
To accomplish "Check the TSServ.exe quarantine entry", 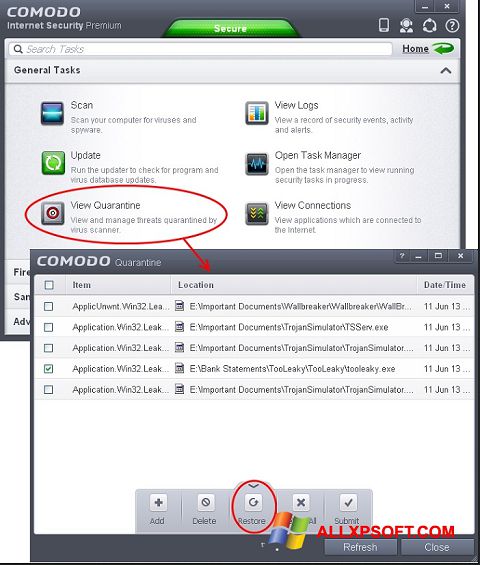I will pos(48,327).
